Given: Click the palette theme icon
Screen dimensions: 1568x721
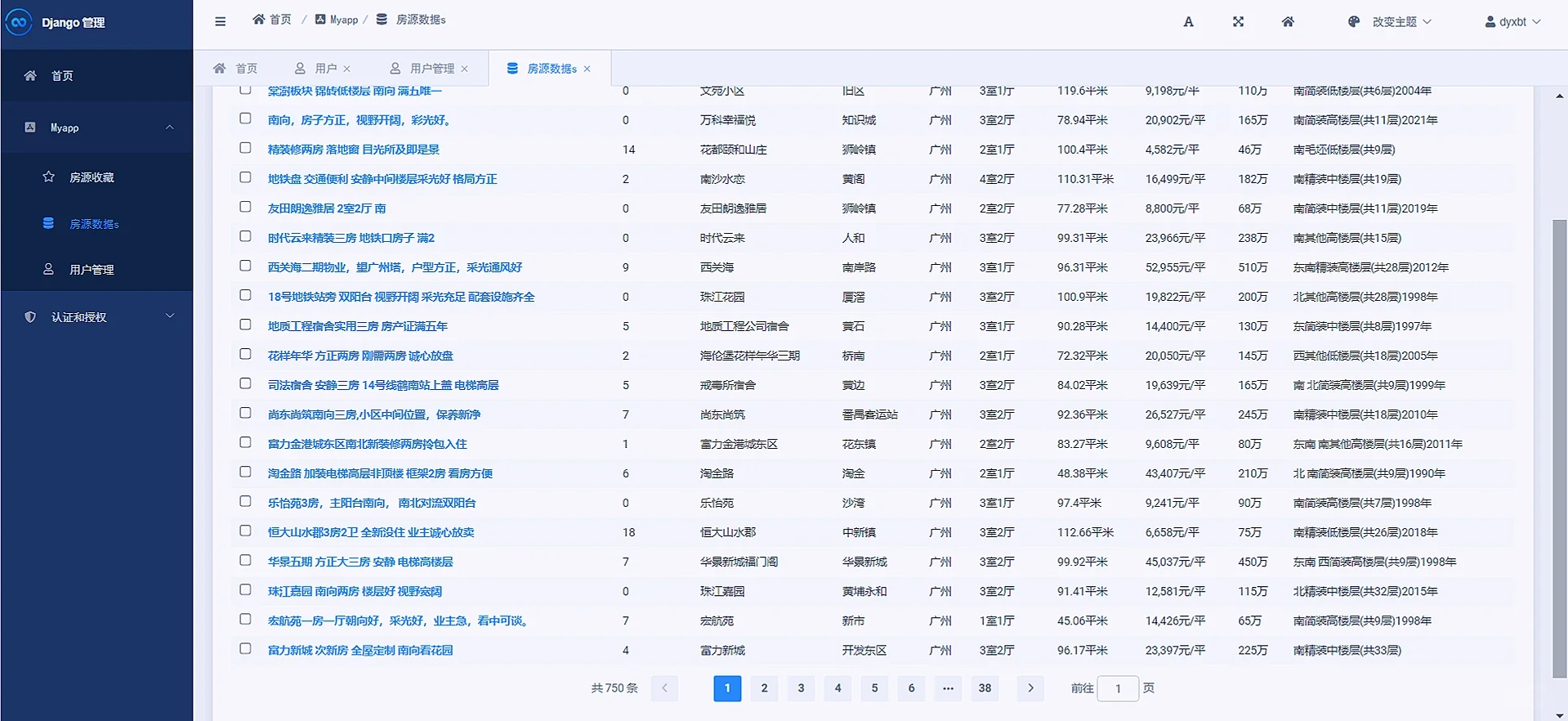Looking at the screenshot, I should pos(1354,22).
